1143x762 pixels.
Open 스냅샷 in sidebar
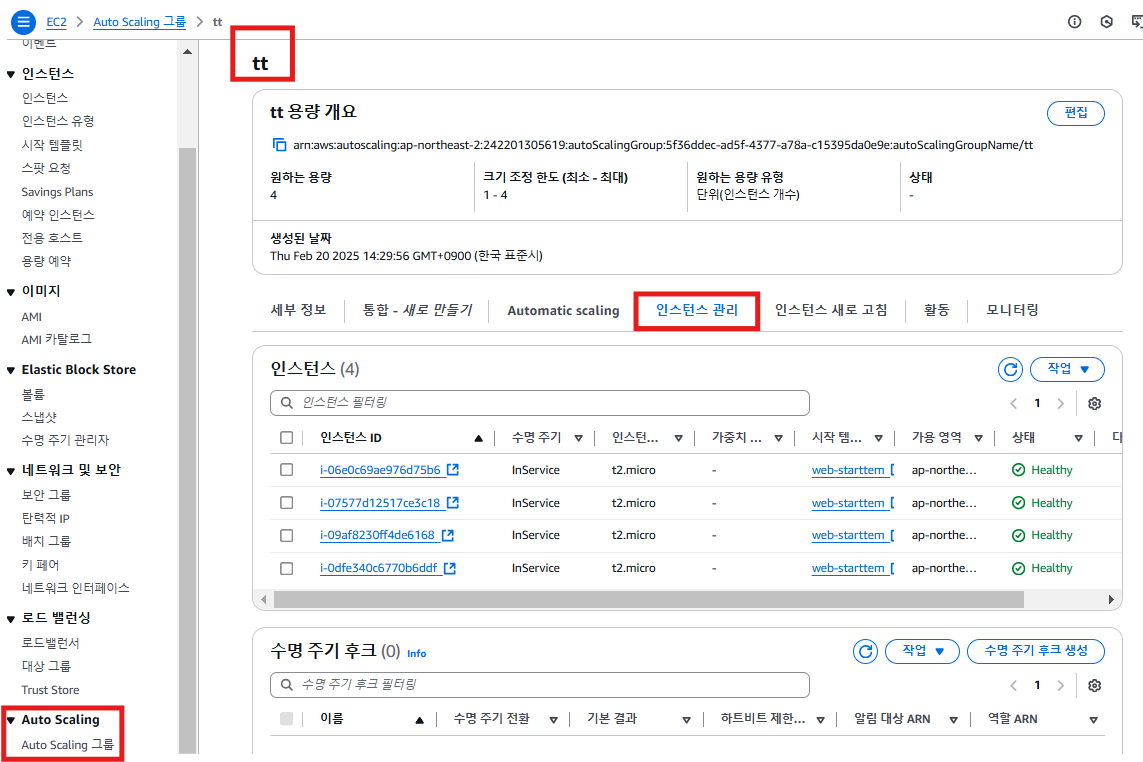39,417
